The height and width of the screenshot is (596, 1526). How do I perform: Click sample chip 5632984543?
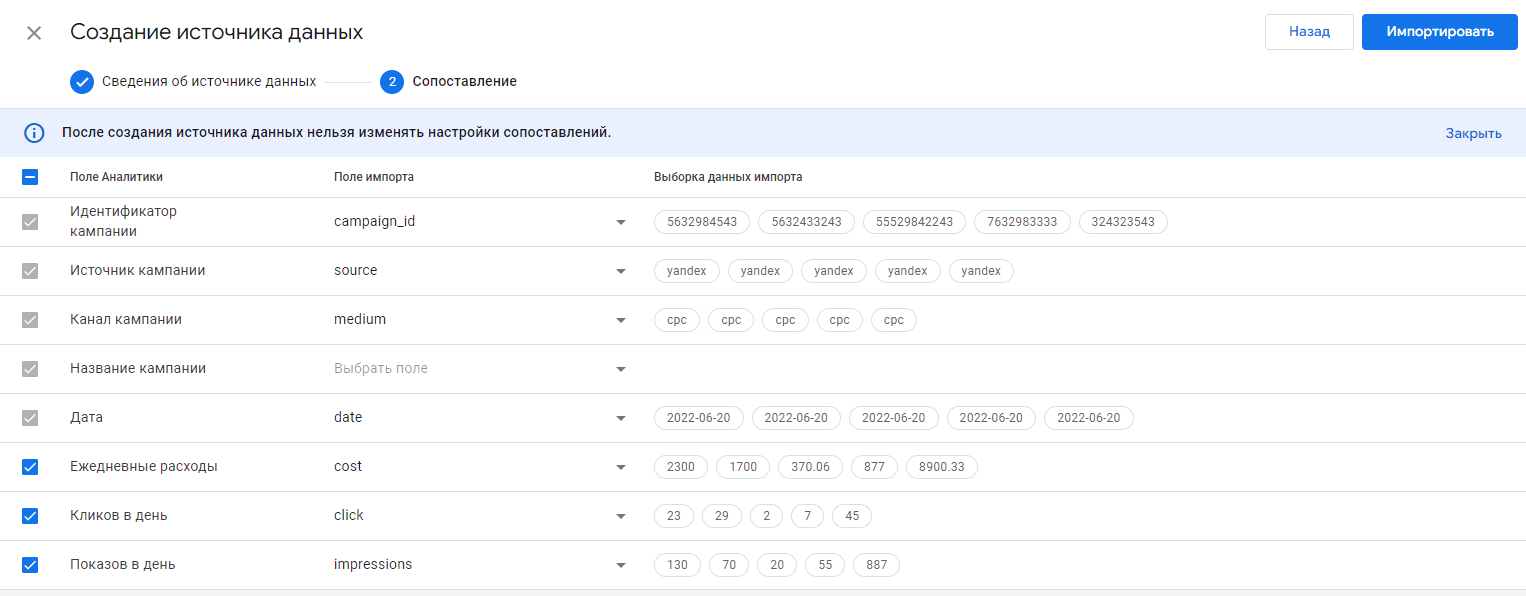(x=702, y=222)
